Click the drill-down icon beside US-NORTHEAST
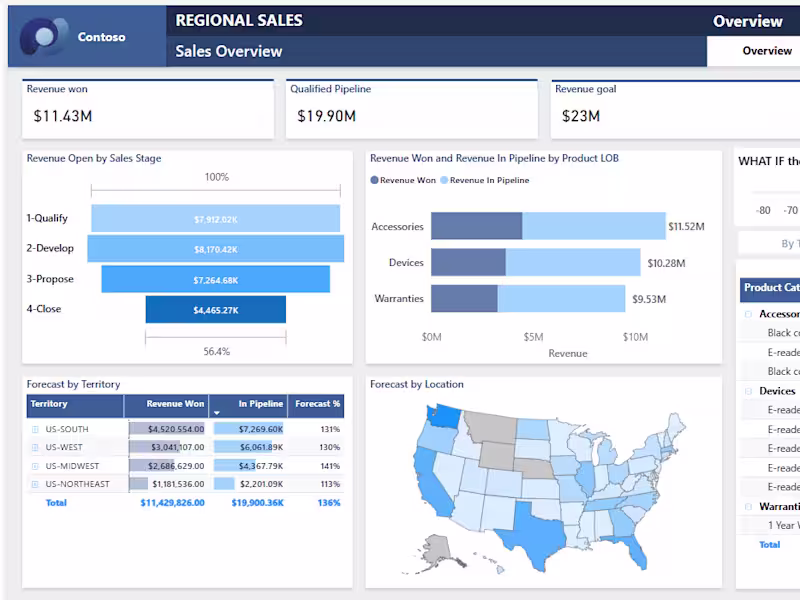 35,483
